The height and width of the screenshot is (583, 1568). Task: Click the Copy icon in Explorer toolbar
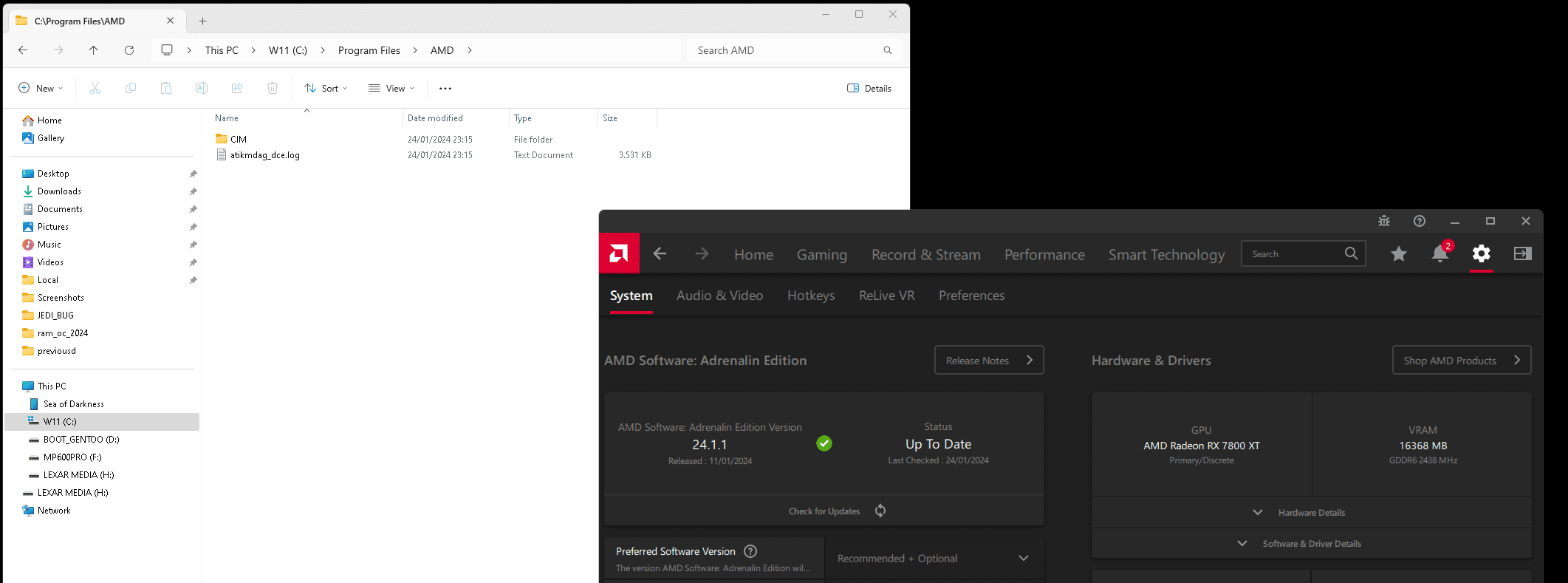coord(131,88)
